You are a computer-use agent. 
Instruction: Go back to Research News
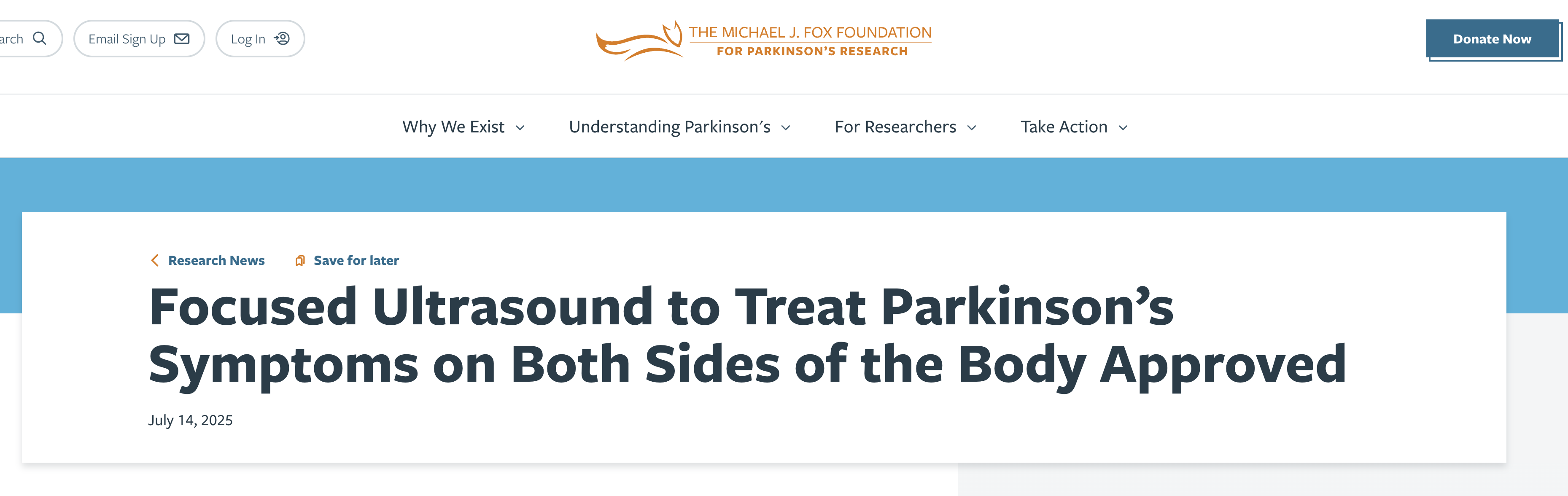[x=216, y=261]
